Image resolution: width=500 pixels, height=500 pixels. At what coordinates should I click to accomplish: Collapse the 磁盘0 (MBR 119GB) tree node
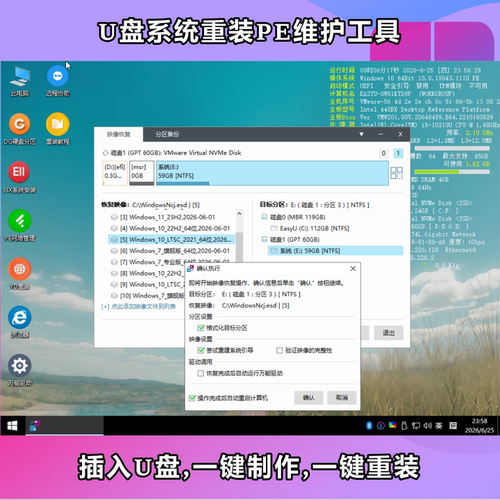pos(264,217)
